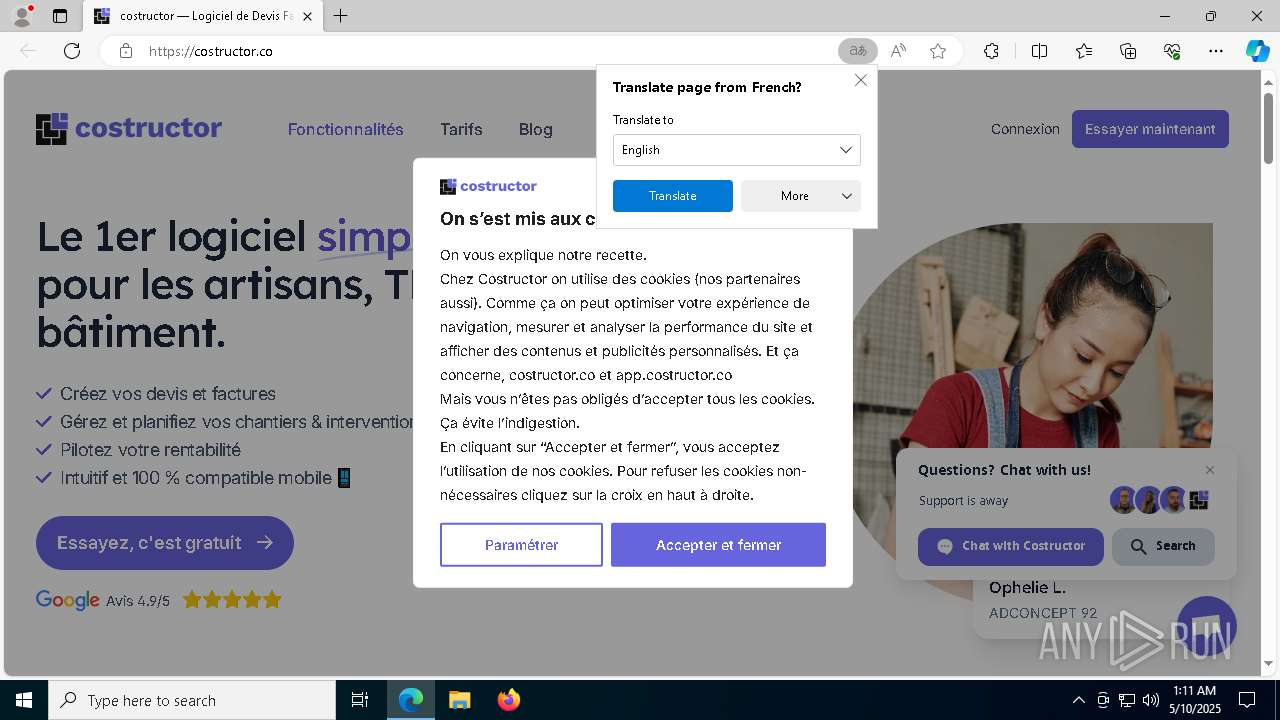Open a new tab with plus icon
Screen dimensions: 1280x720
click(340, 16)
